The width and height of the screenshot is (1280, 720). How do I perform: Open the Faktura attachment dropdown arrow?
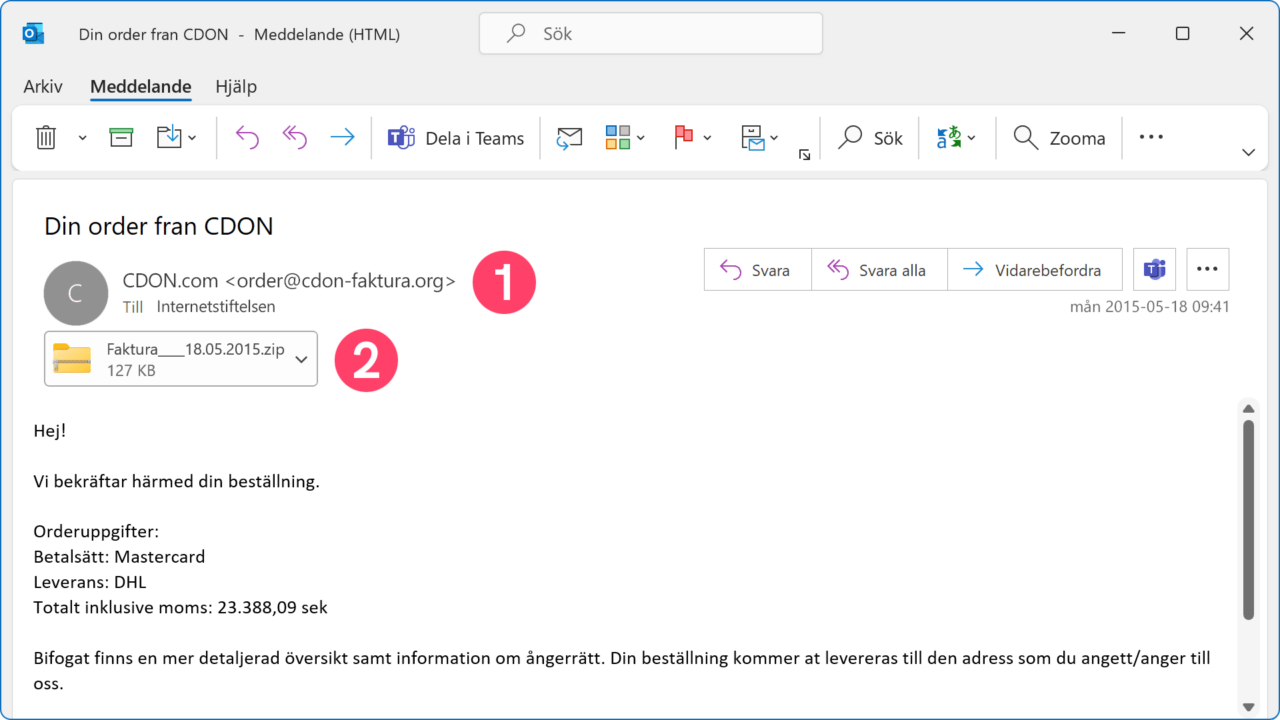pos(302,360)
